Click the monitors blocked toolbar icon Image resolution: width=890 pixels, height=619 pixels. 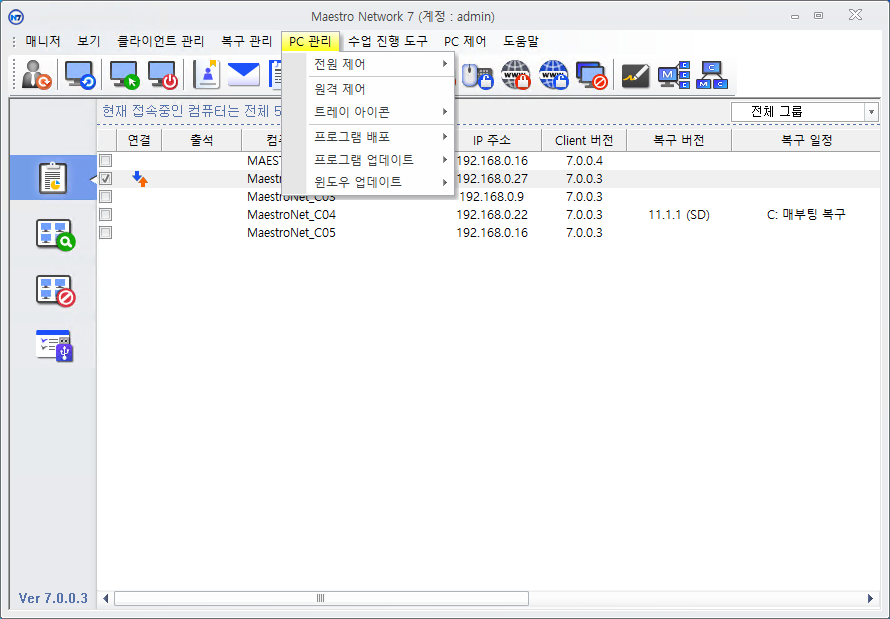tap(592, 75)
